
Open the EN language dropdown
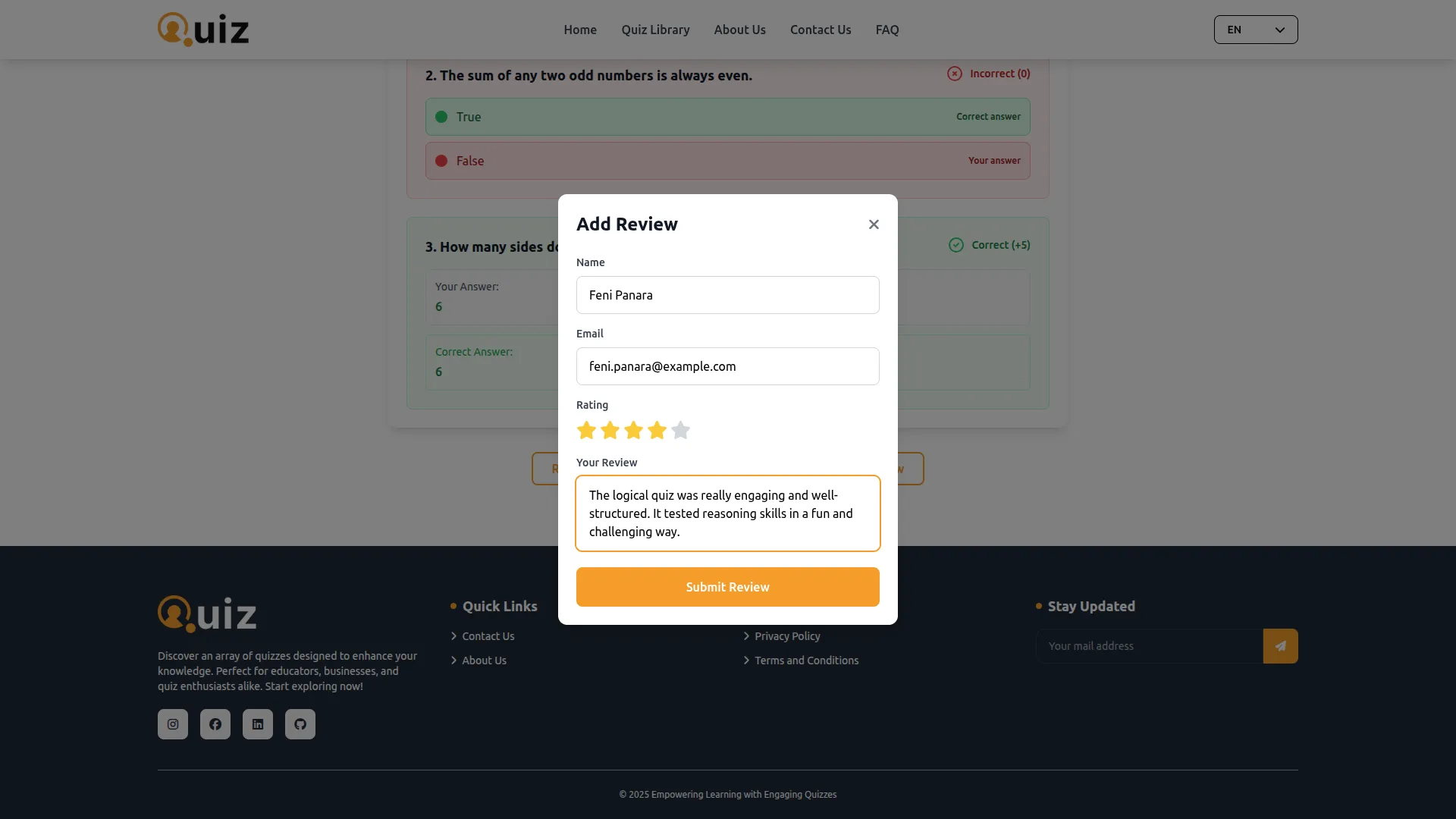click(1256, 30)
